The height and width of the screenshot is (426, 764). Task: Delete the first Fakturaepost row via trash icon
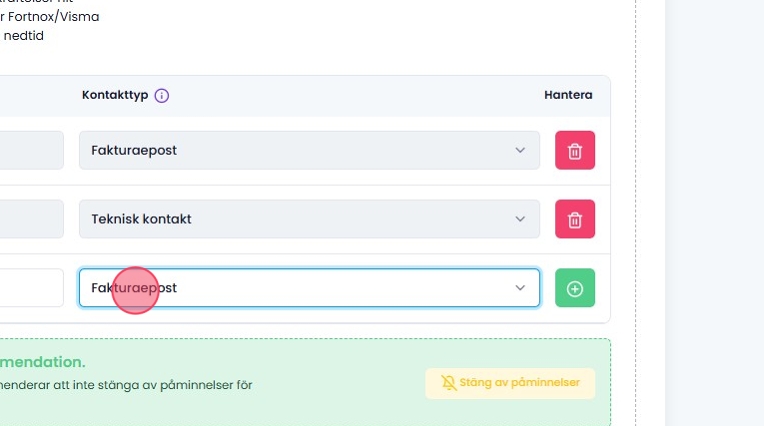pyautogui.click(x=575, y=151)
